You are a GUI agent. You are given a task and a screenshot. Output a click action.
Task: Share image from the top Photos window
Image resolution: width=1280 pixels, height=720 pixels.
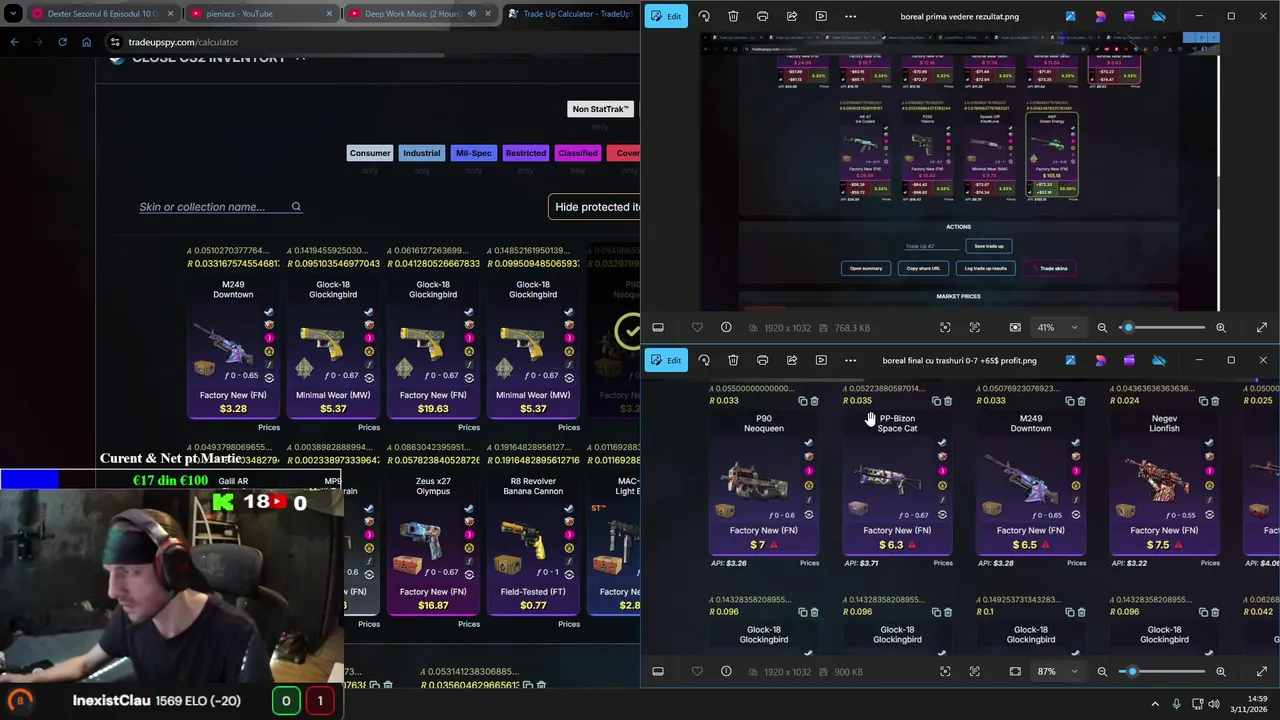792,16
